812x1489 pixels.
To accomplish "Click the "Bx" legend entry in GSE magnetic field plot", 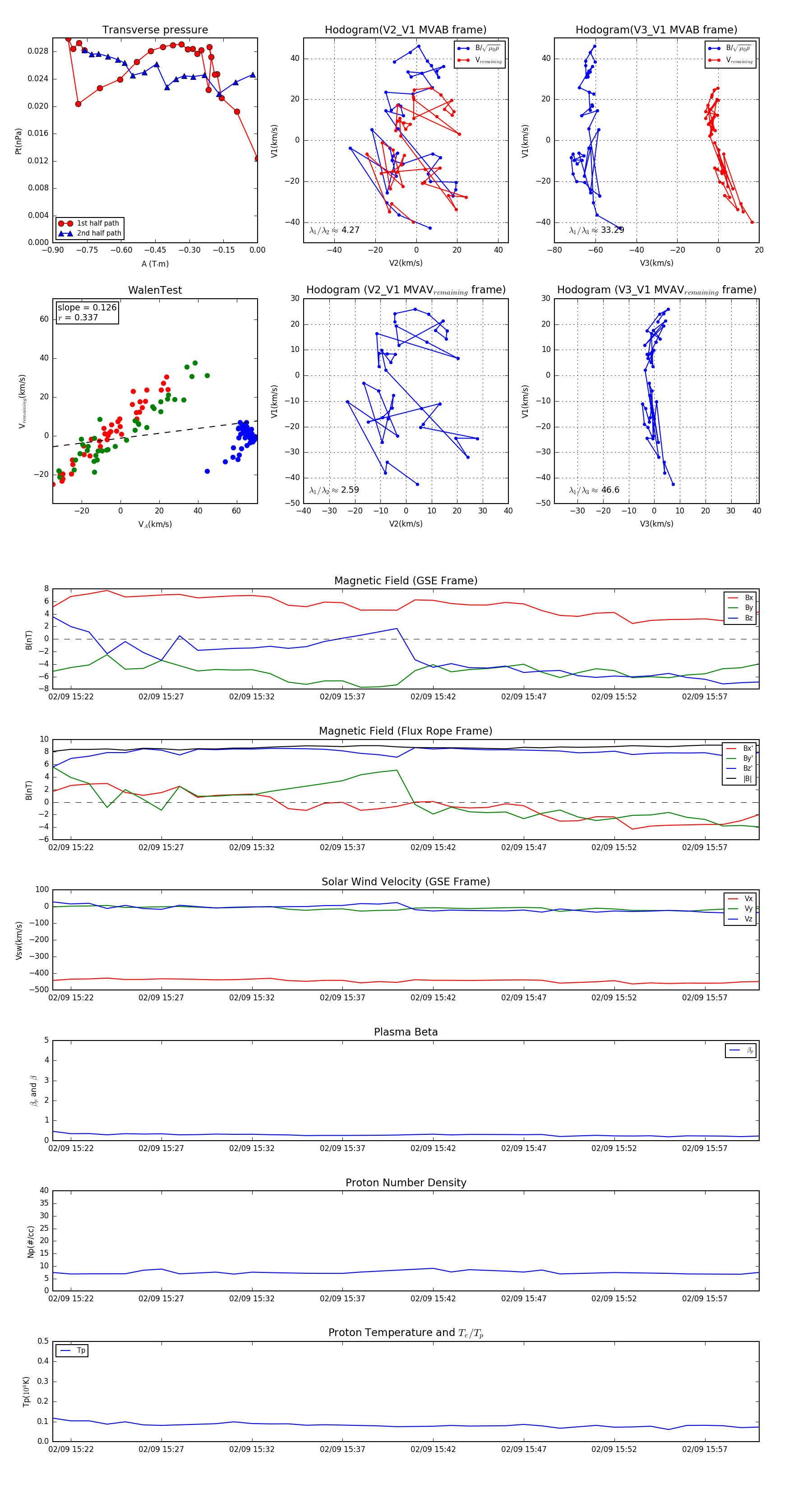I will 740,598.
